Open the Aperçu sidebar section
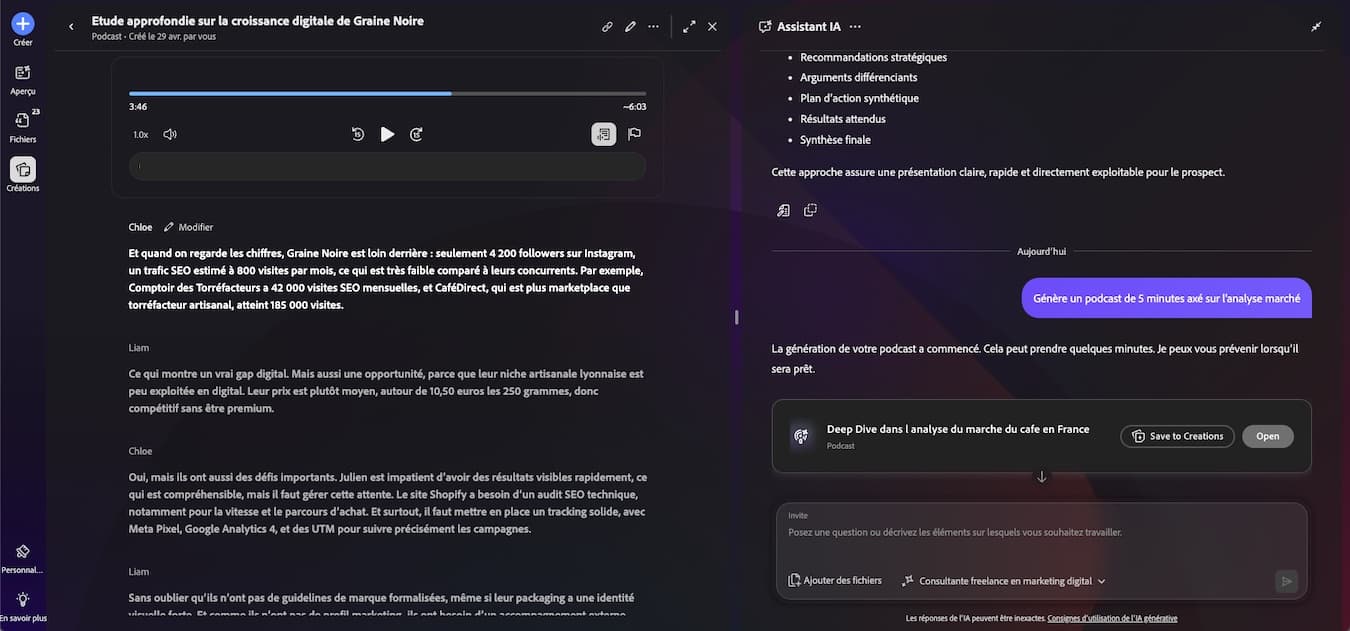 click(x=22, y=79)
